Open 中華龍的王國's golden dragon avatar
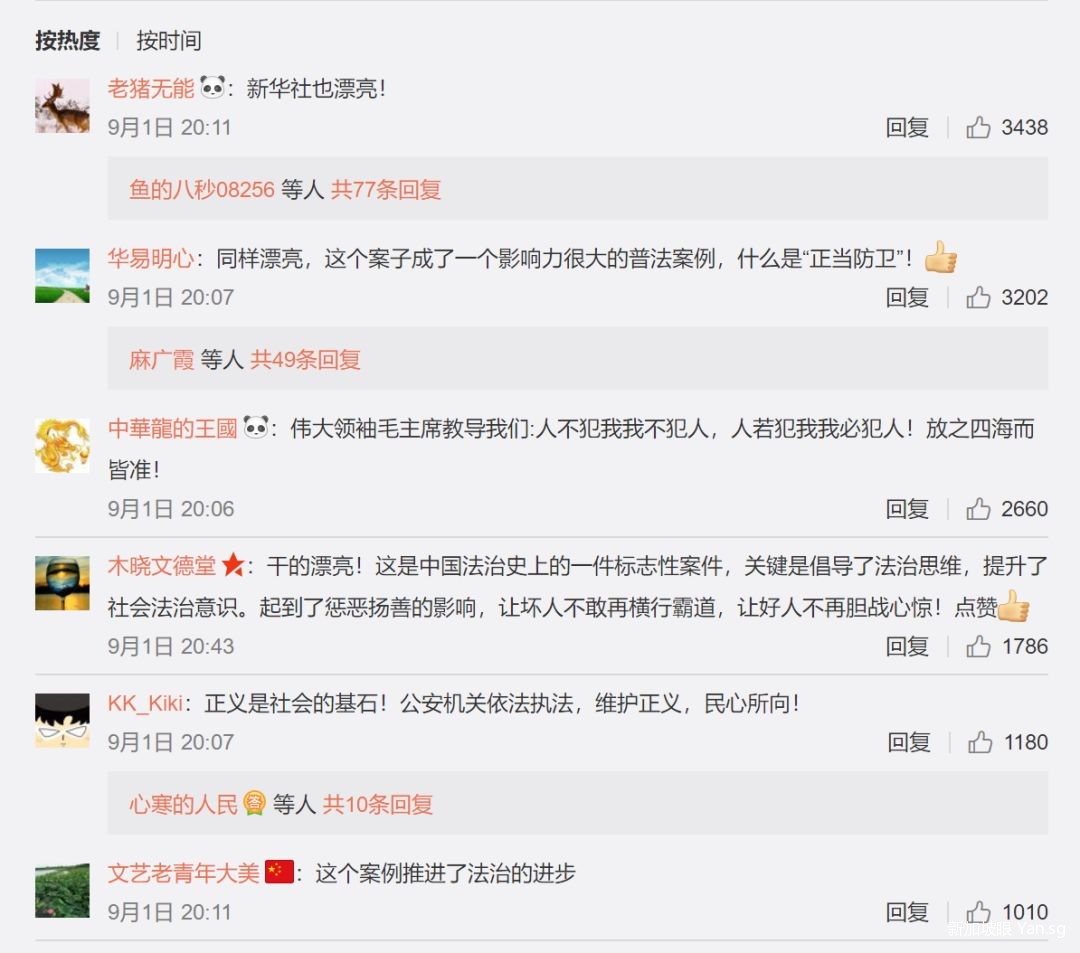 (x=62, y=446)
